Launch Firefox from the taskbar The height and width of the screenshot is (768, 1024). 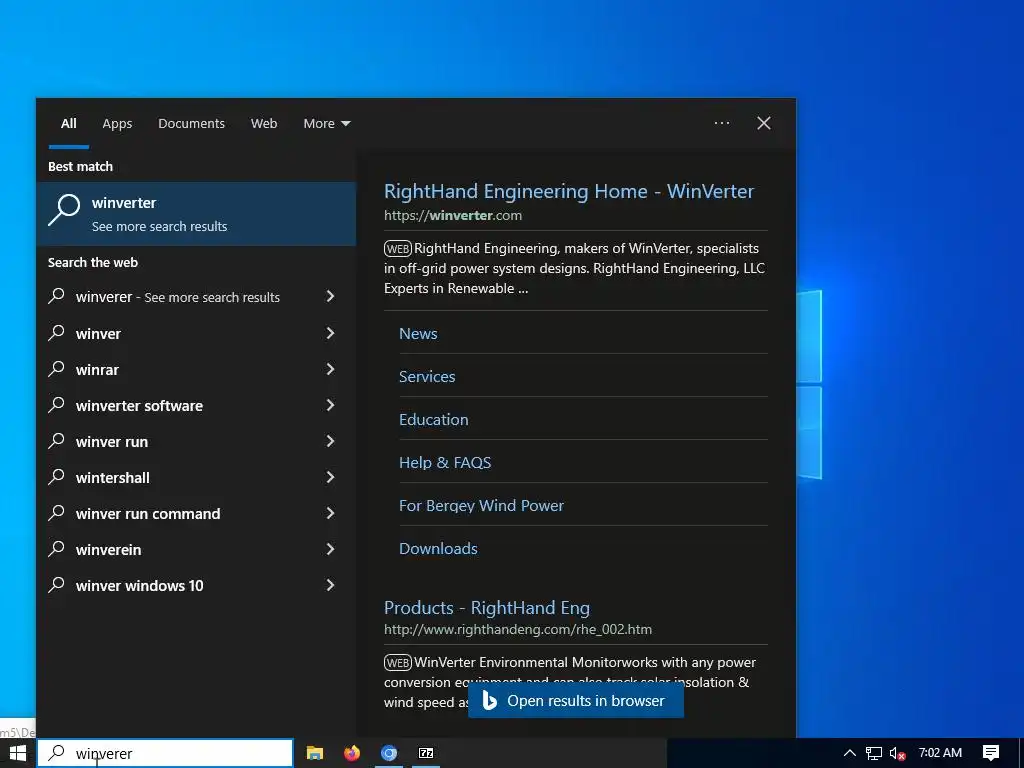[352, 753]
